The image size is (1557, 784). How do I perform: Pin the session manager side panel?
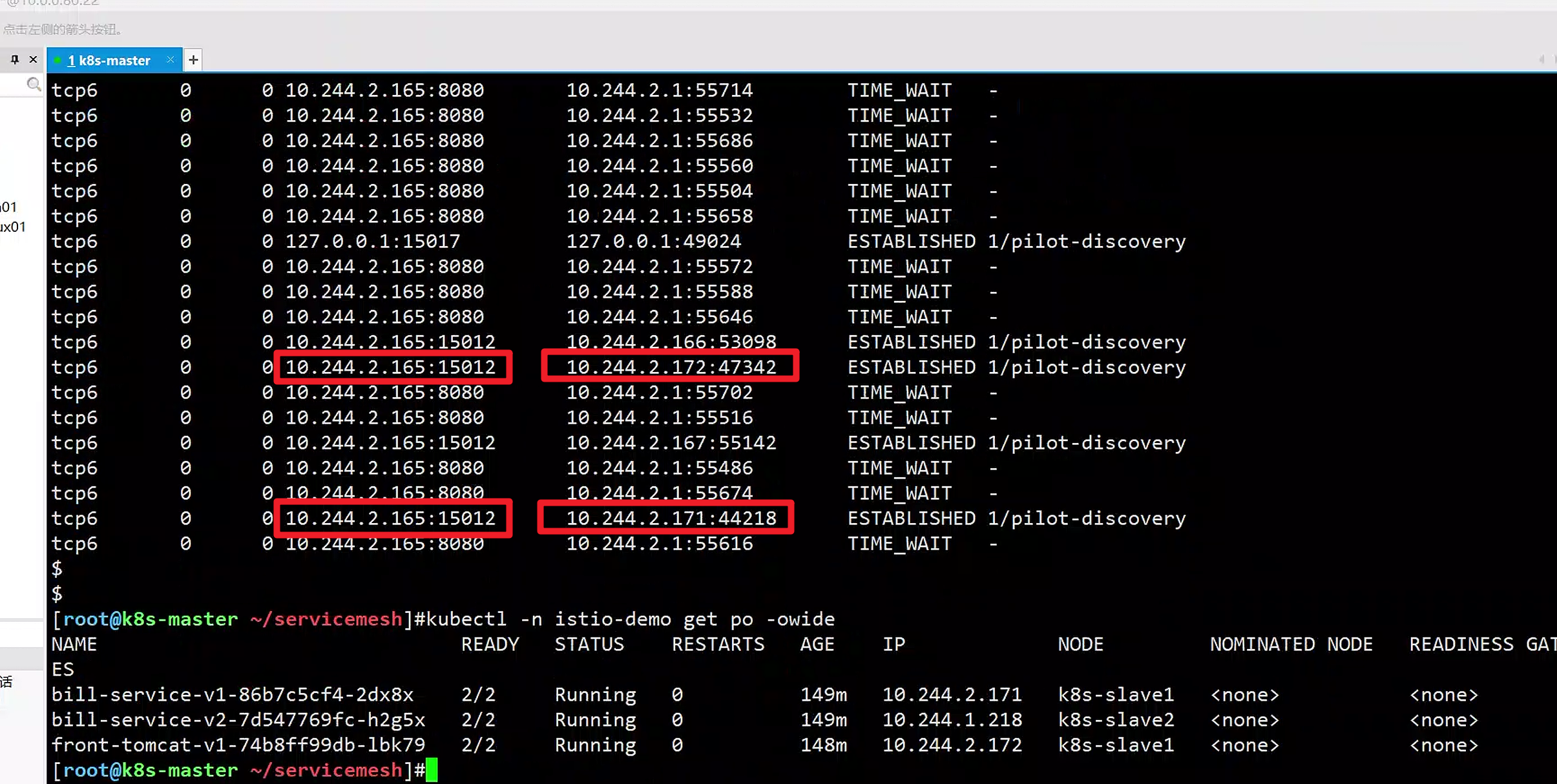(x=14, y=59)
